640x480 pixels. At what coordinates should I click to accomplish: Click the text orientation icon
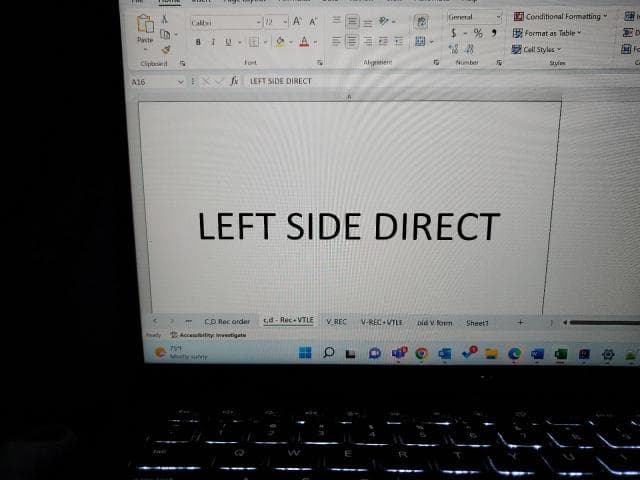point(383,21)
